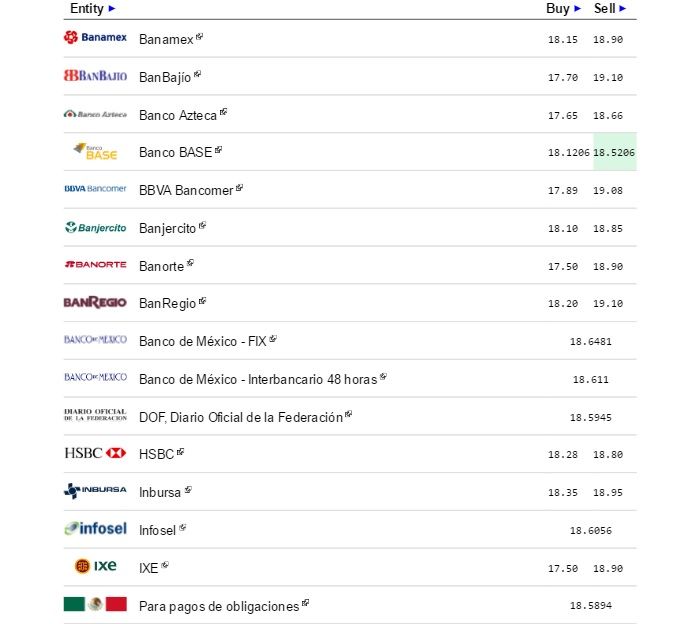
Task: Click the Banco BASE logo
Action: 95,152
